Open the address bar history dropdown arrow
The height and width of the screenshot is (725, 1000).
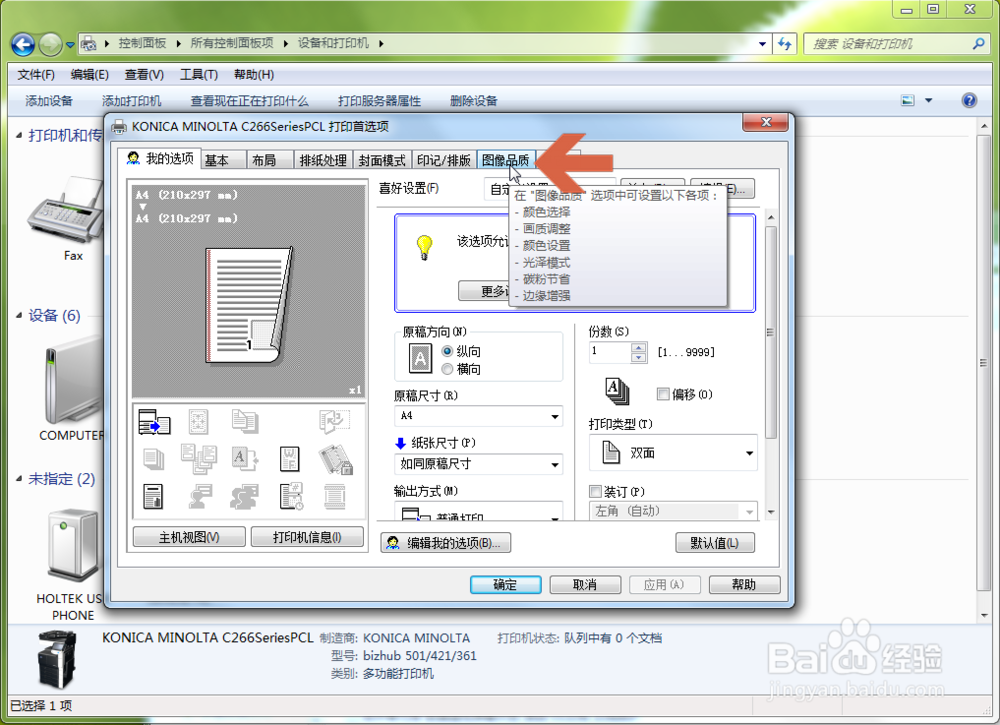[762, 44]
